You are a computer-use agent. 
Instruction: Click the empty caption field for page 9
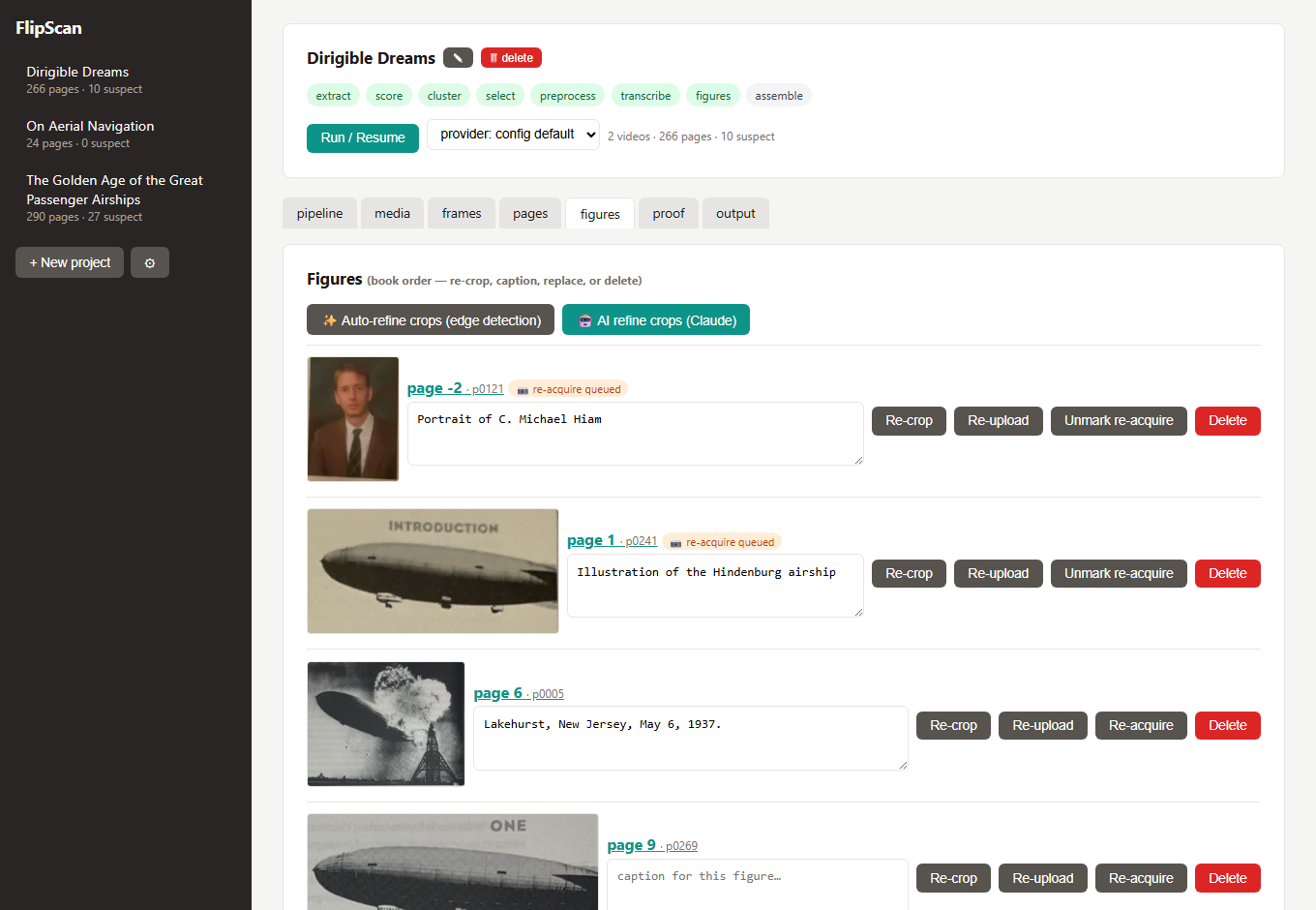point(758,884)
